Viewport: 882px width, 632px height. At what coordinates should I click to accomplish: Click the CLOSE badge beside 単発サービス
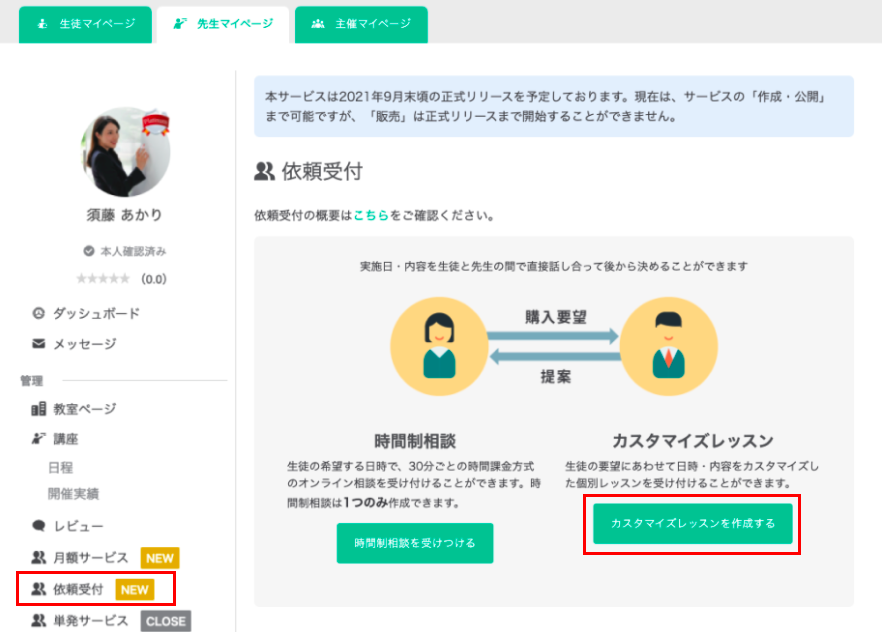pyautogui.click(x=165, y=621)
